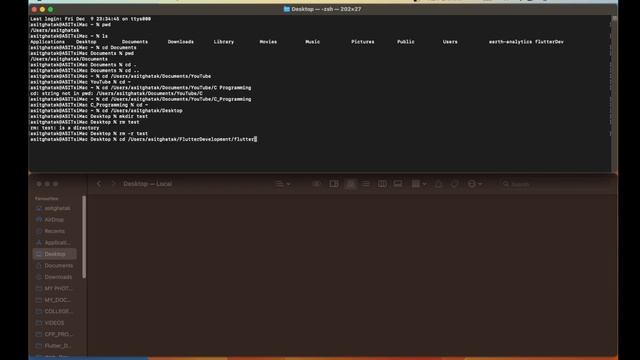Open MY PHOT... folder in Finder sidebar
This screenshot has width=640, height=360.
54,288
